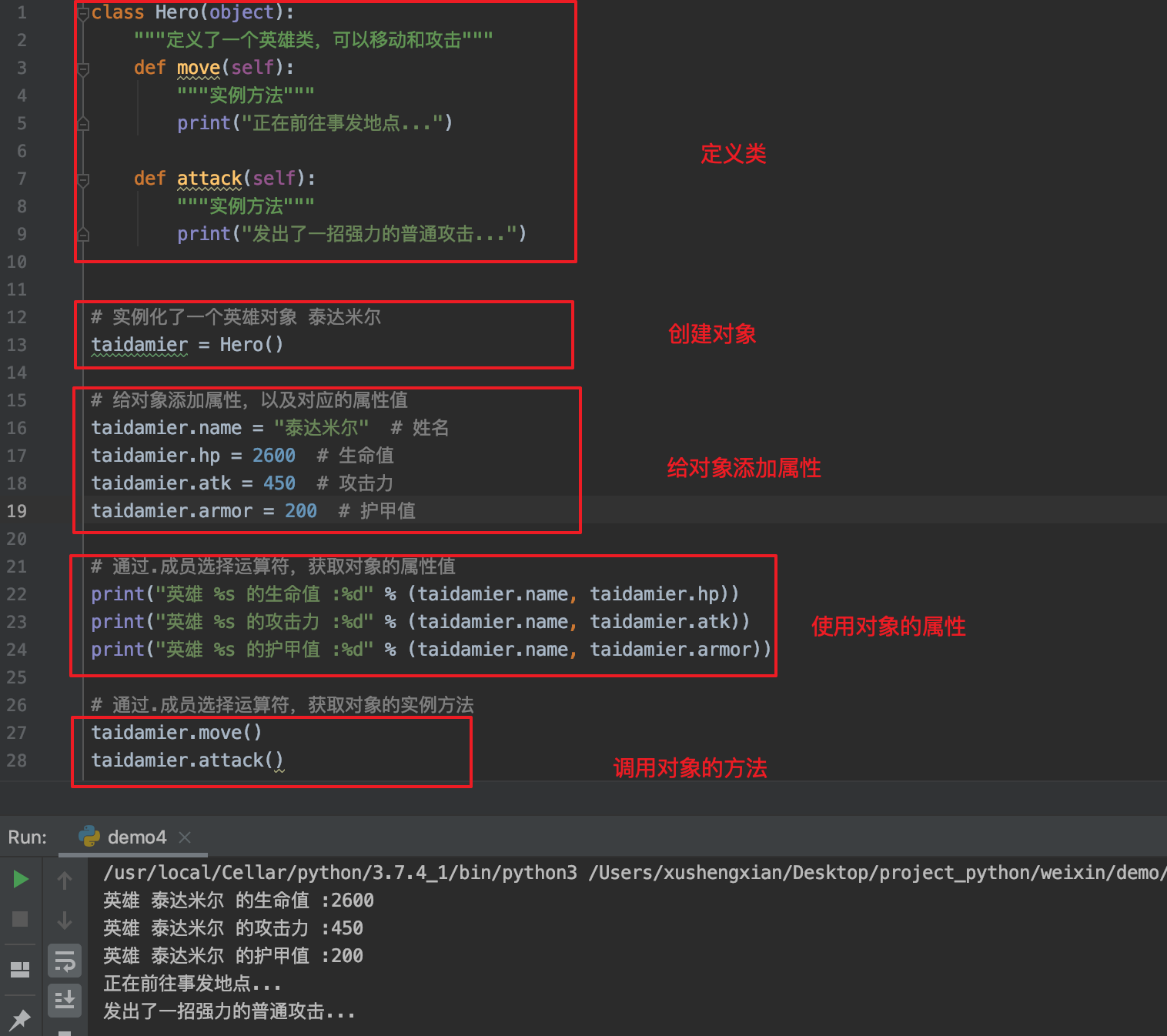Screen dimensions: 1167x1036
Task: Click taidamier.attack() on line 28
Action: (187, 760)
